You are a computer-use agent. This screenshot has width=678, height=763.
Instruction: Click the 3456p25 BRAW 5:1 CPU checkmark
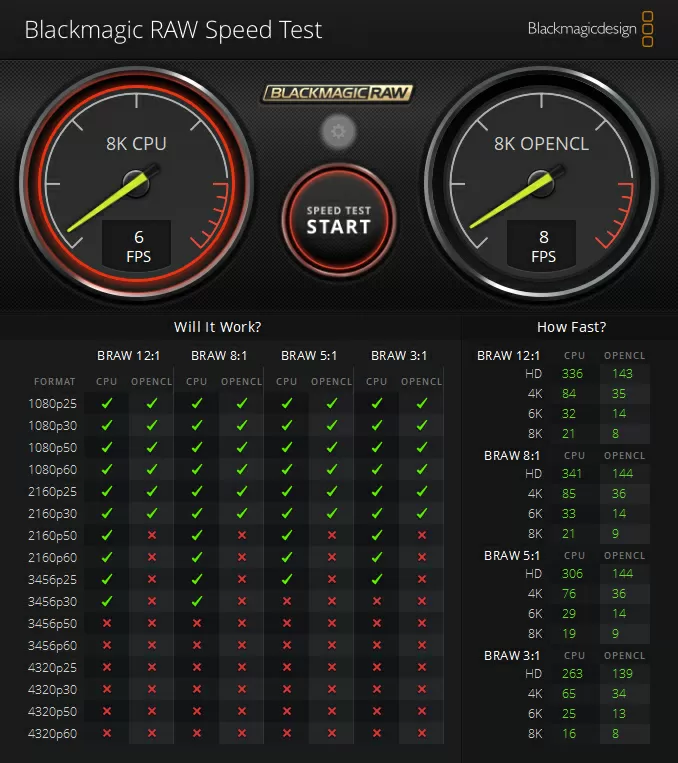[287, 579]
